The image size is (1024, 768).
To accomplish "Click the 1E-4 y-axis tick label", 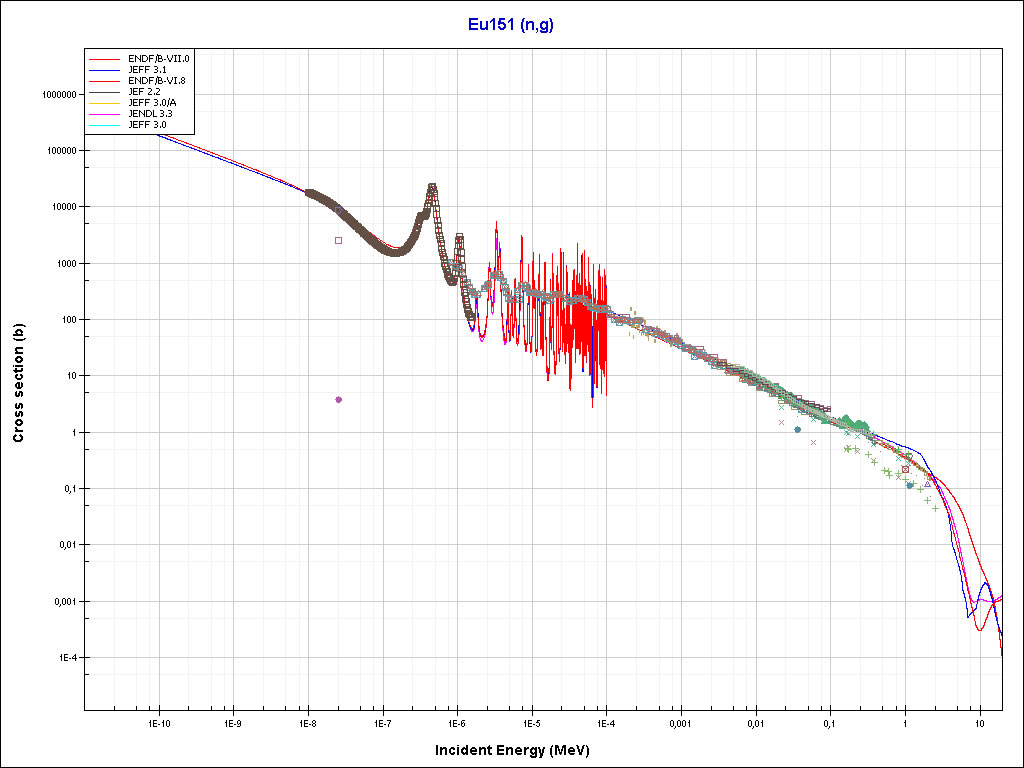I will pos(66,658).
